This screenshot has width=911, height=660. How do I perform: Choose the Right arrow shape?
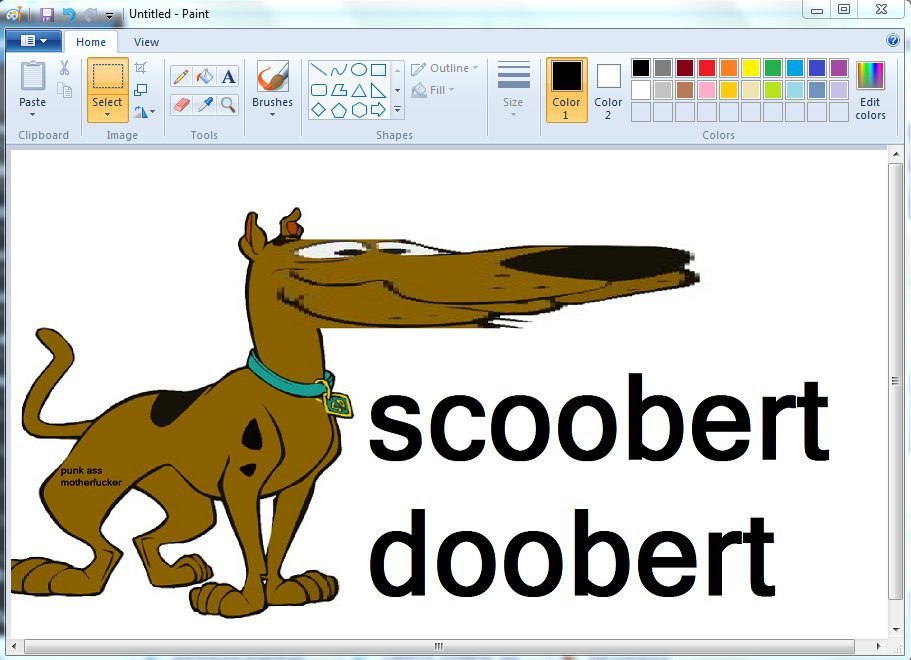tap(379, 109)
